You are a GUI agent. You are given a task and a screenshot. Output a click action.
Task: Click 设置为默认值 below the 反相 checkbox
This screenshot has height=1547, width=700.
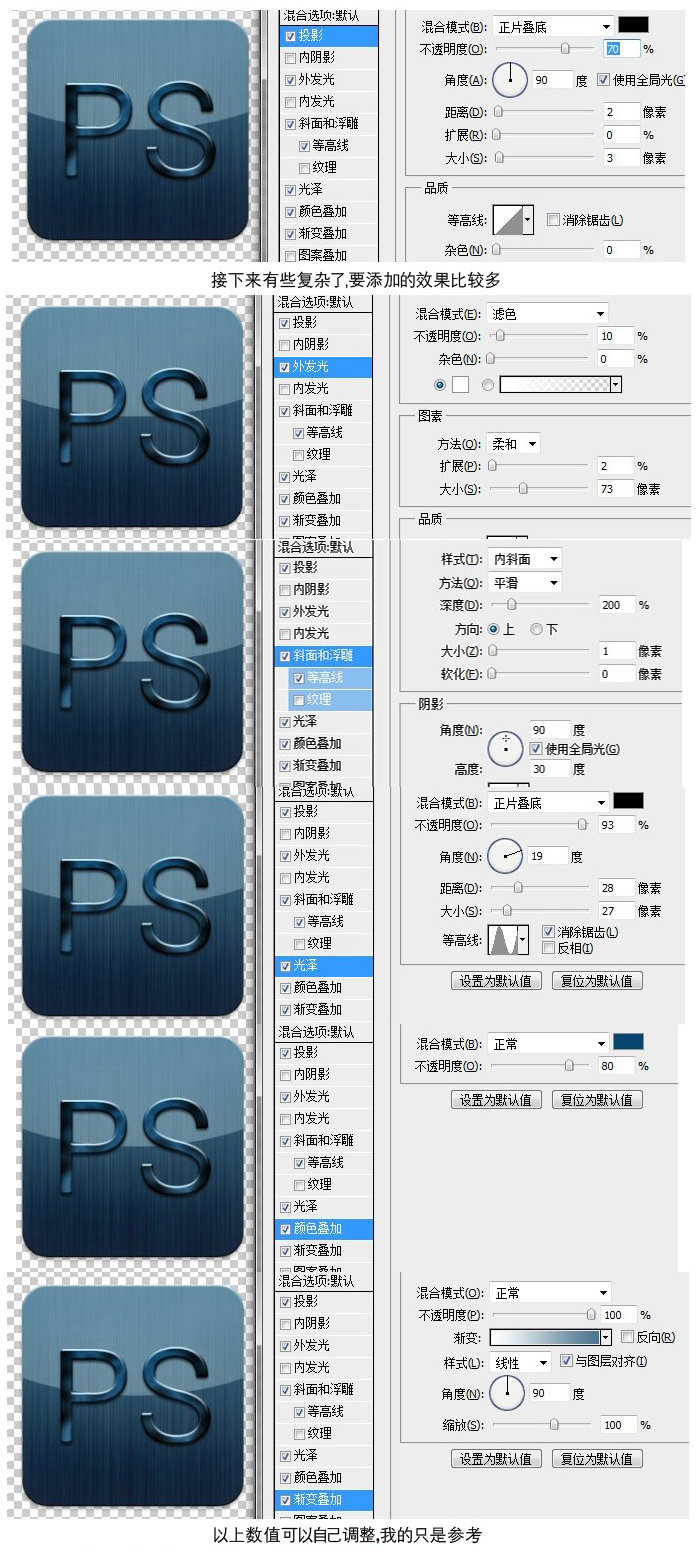[x=497, y=980]
